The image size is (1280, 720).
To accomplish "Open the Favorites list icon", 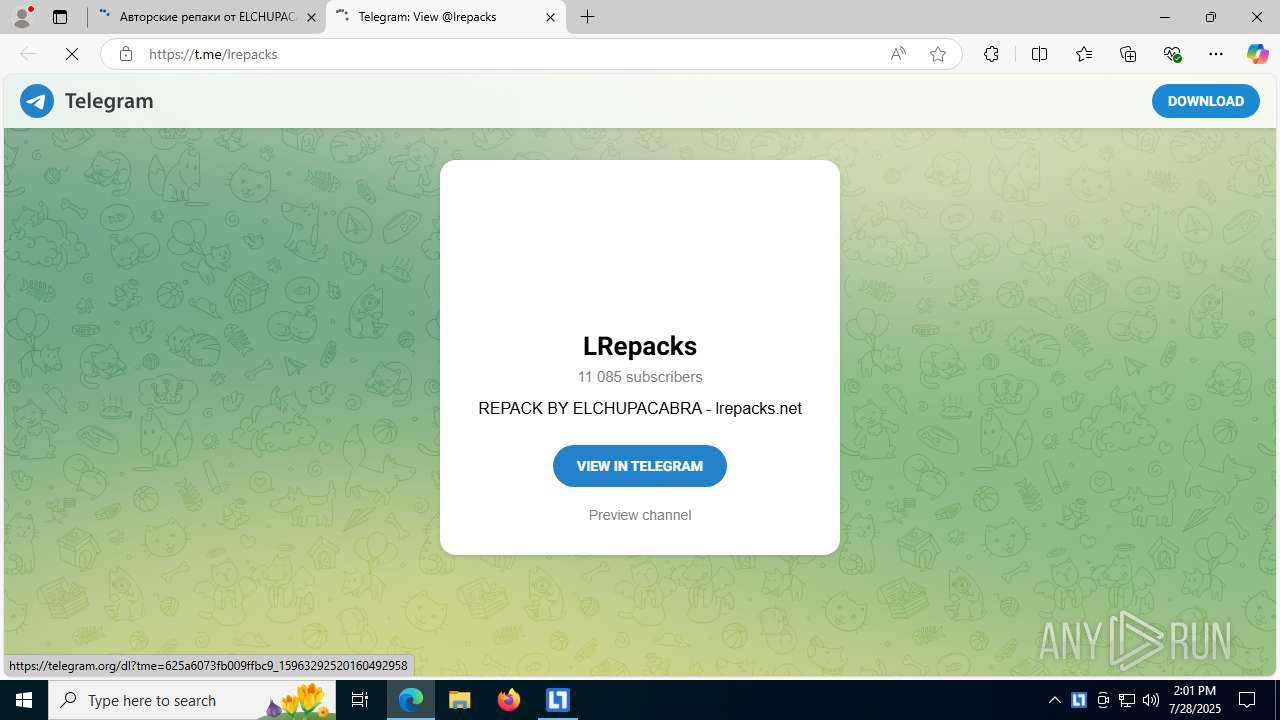I will pos(1084,54).
